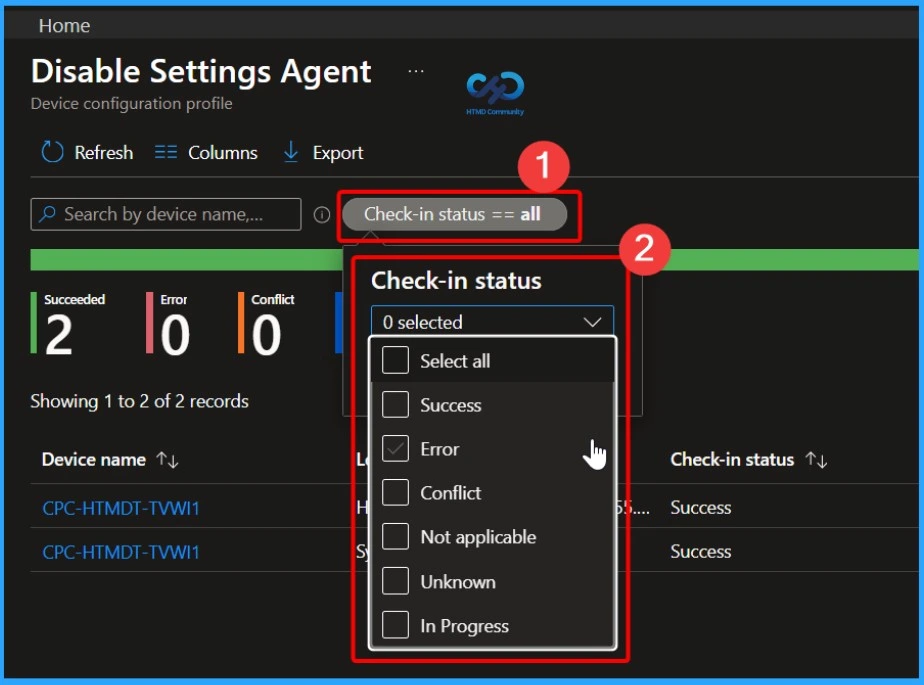Image resolution: width=924 pixels, height=685 pixels.
Task: Enable the Select all checkbox
Action: pos(394,360)
